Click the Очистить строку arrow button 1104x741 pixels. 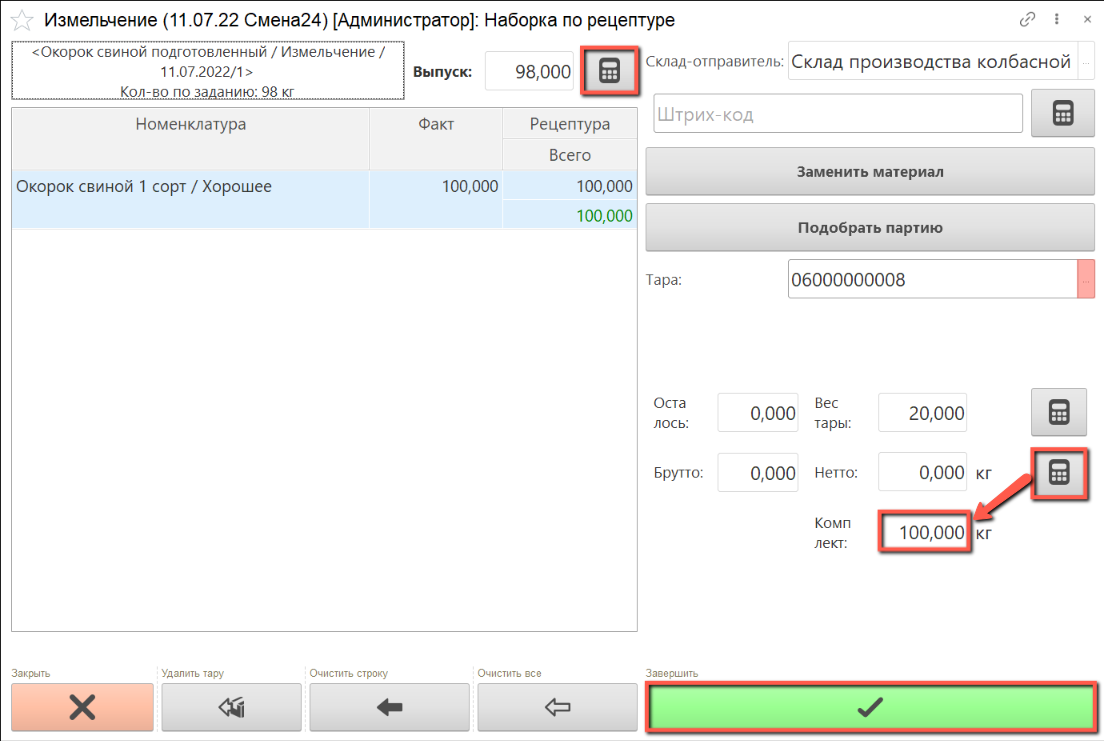click(389, 707)
